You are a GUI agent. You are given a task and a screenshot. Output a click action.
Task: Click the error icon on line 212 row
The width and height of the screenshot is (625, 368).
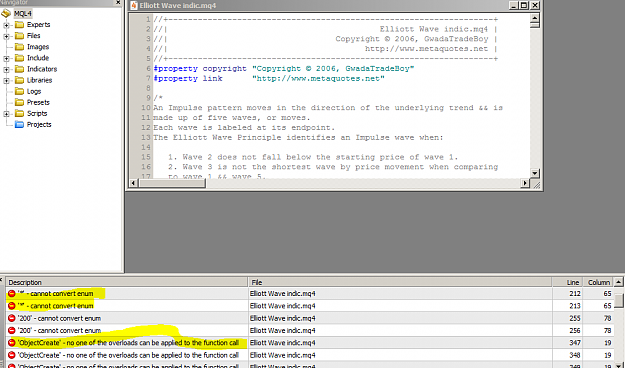[x=12, y=293]
